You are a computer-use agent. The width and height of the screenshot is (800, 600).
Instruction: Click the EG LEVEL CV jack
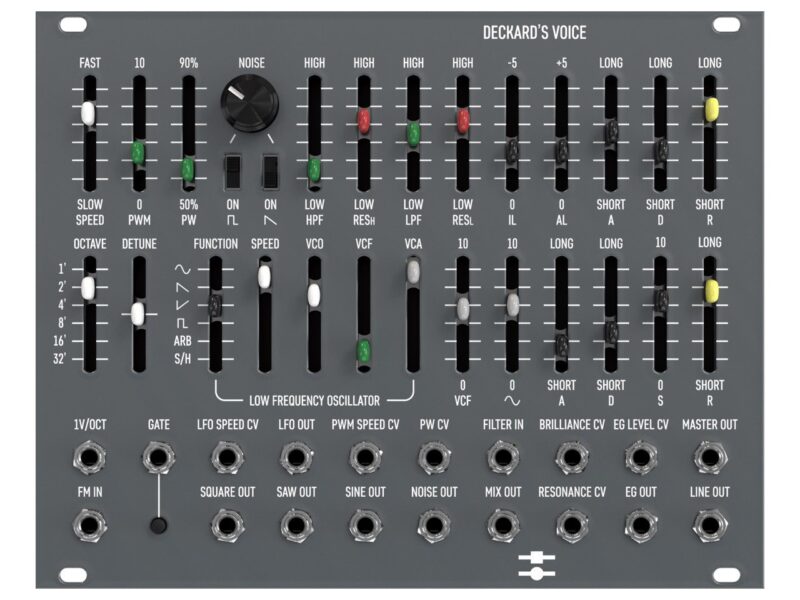pyautogui.click(x=641, y=457)
